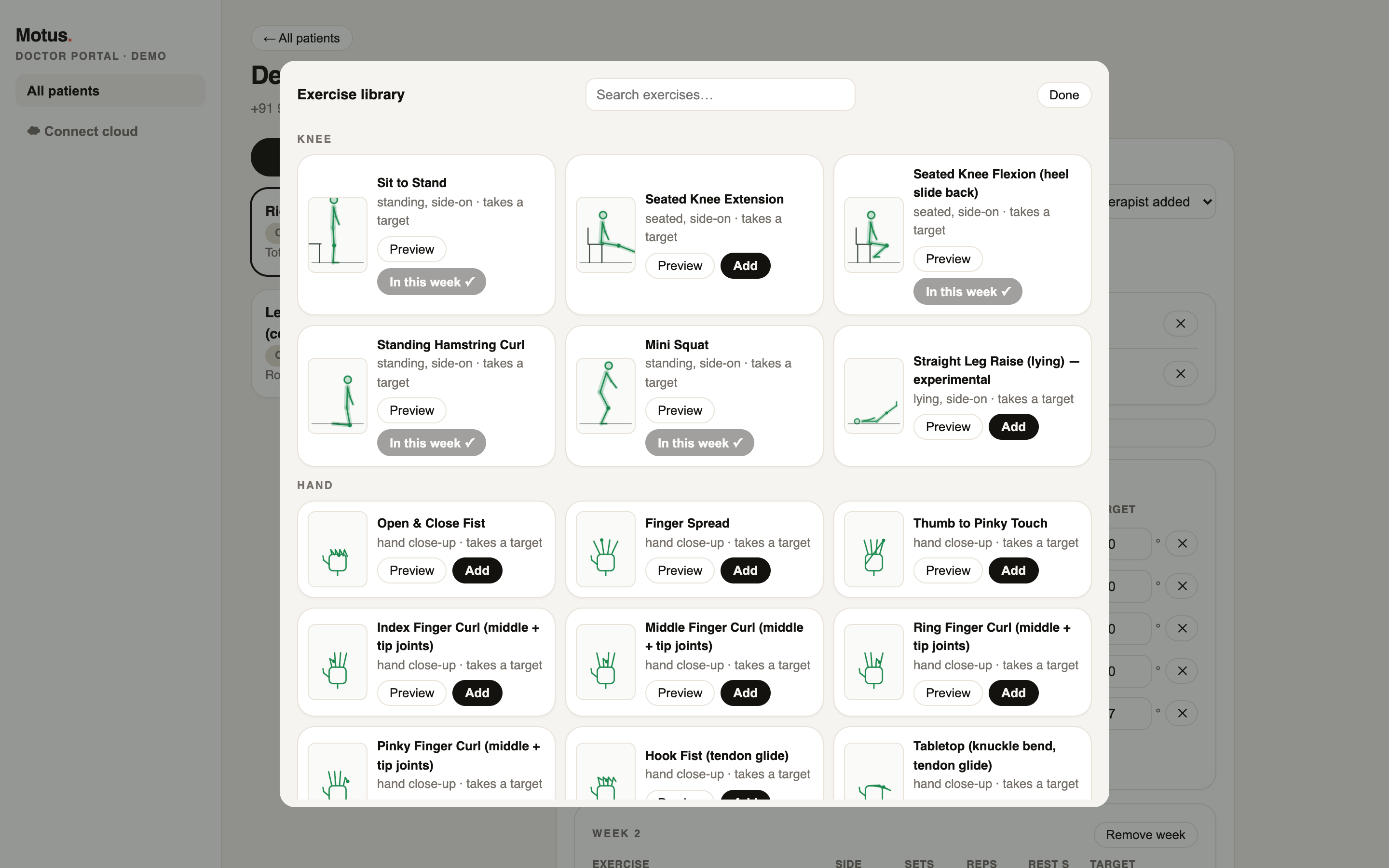Click the Thumb to Pinky Touch hand icon
Viewport: 1389px width, 868px height.
pos(873,549)
